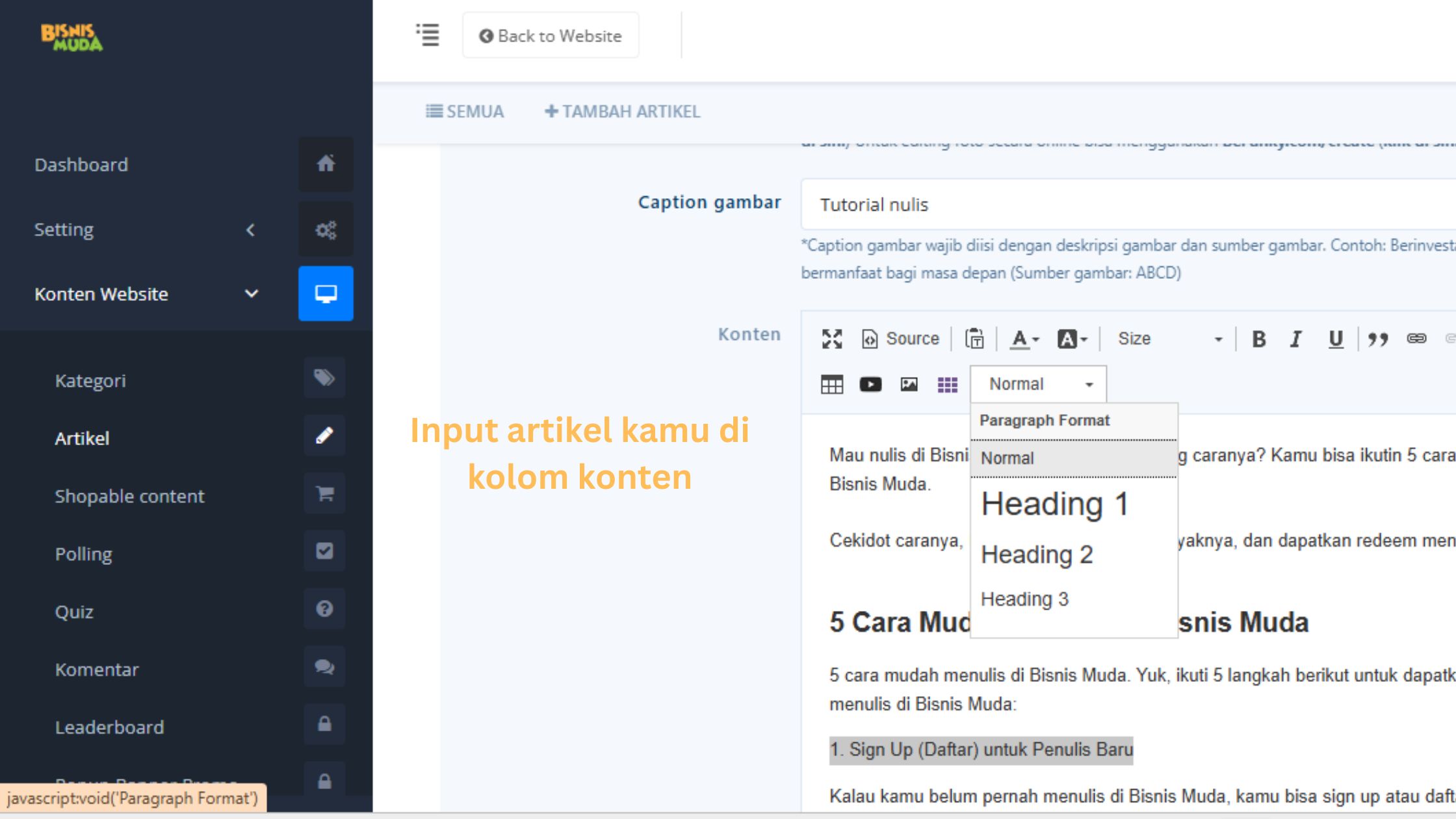The height and width of the screenshot is (819, 1456).
Task: Select Normal in Paragraph Format list
Action: pyautogui.click(x=1074, y=458)
